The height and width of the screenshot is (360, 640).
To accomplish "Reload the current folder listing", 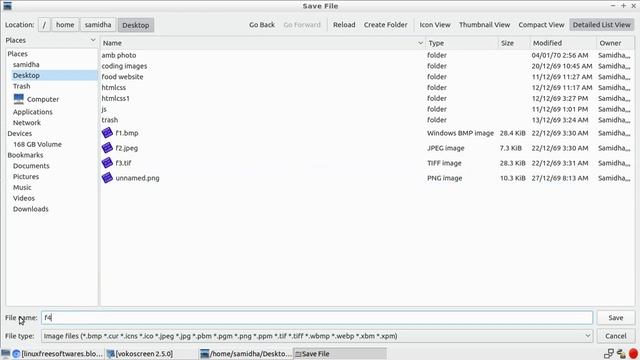I will click(344, 24).
